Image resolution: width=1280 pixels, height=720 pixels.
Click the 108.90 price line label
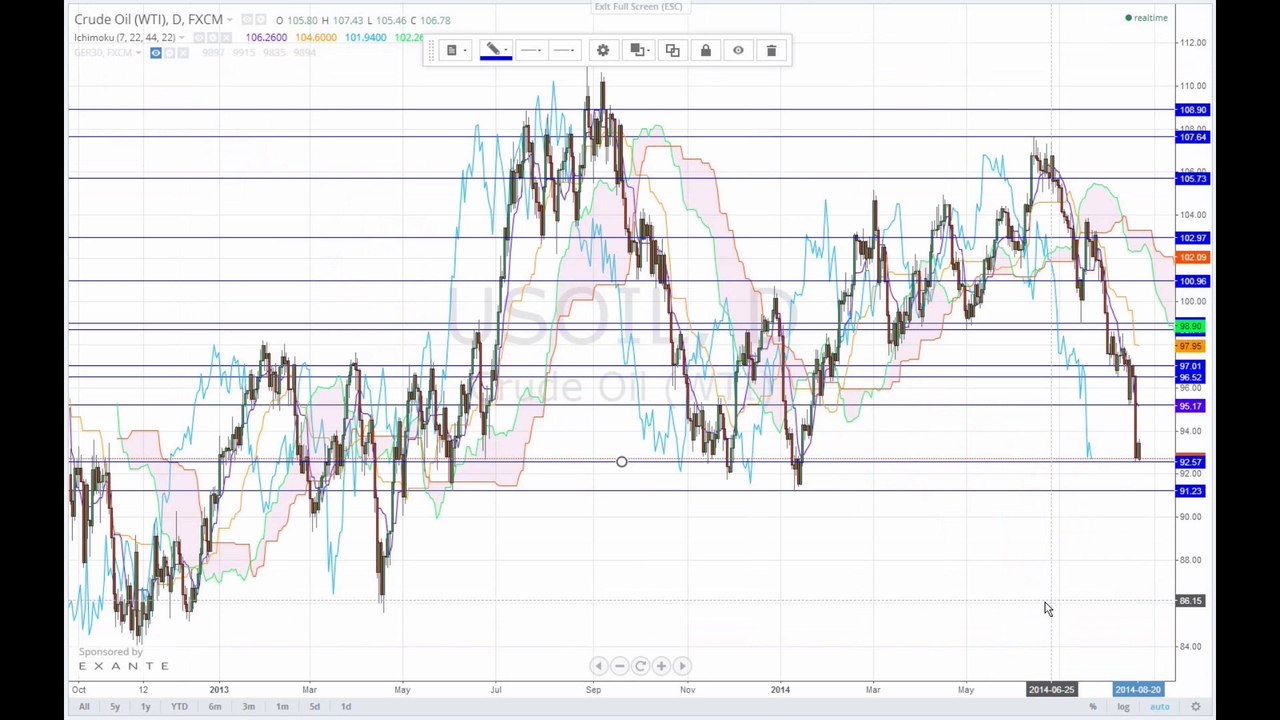pos(1192,110)
